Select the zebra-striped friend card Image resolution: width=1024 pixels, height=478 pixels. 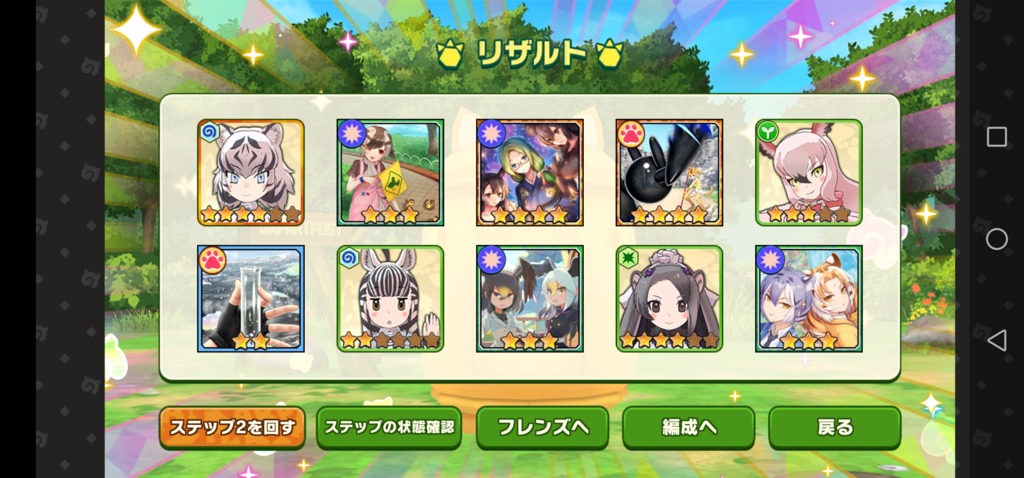[x=391, y=299]
